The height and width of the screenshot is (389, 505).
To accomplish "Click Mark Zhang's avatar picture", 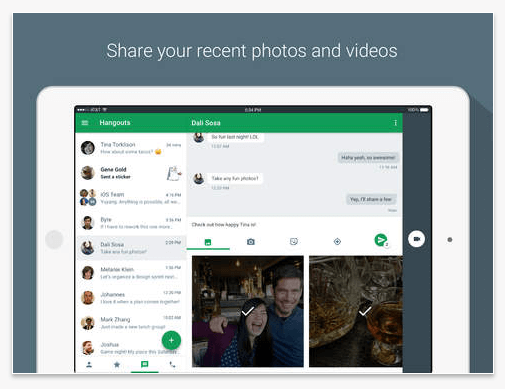I will [88, 323].
